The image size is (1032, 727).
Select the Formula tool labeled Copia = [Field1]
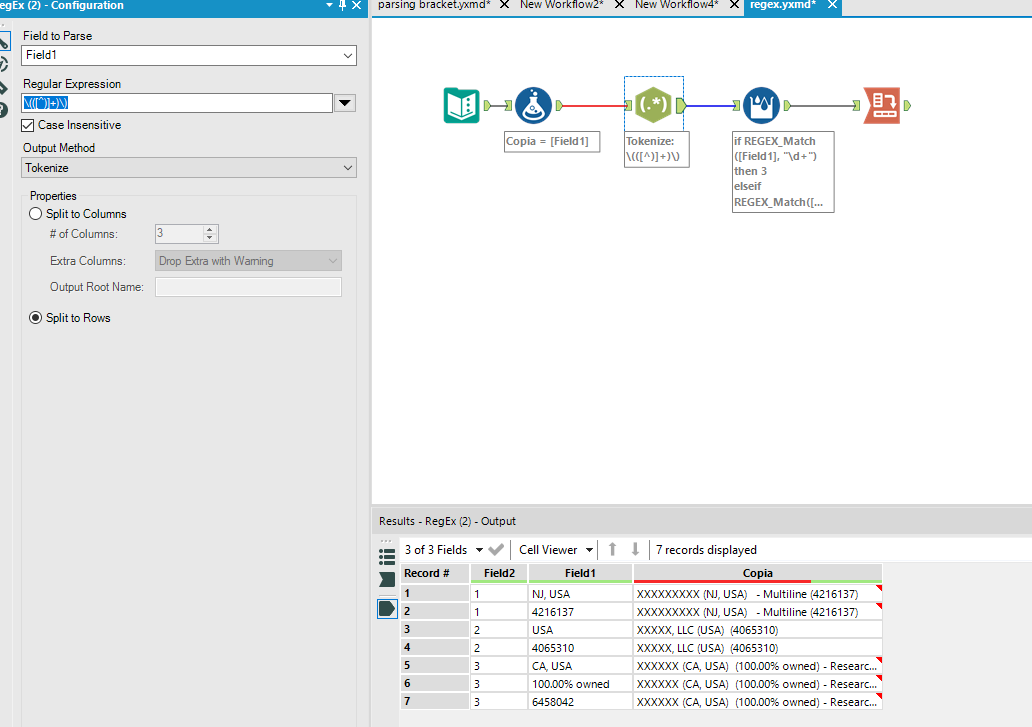533,105
